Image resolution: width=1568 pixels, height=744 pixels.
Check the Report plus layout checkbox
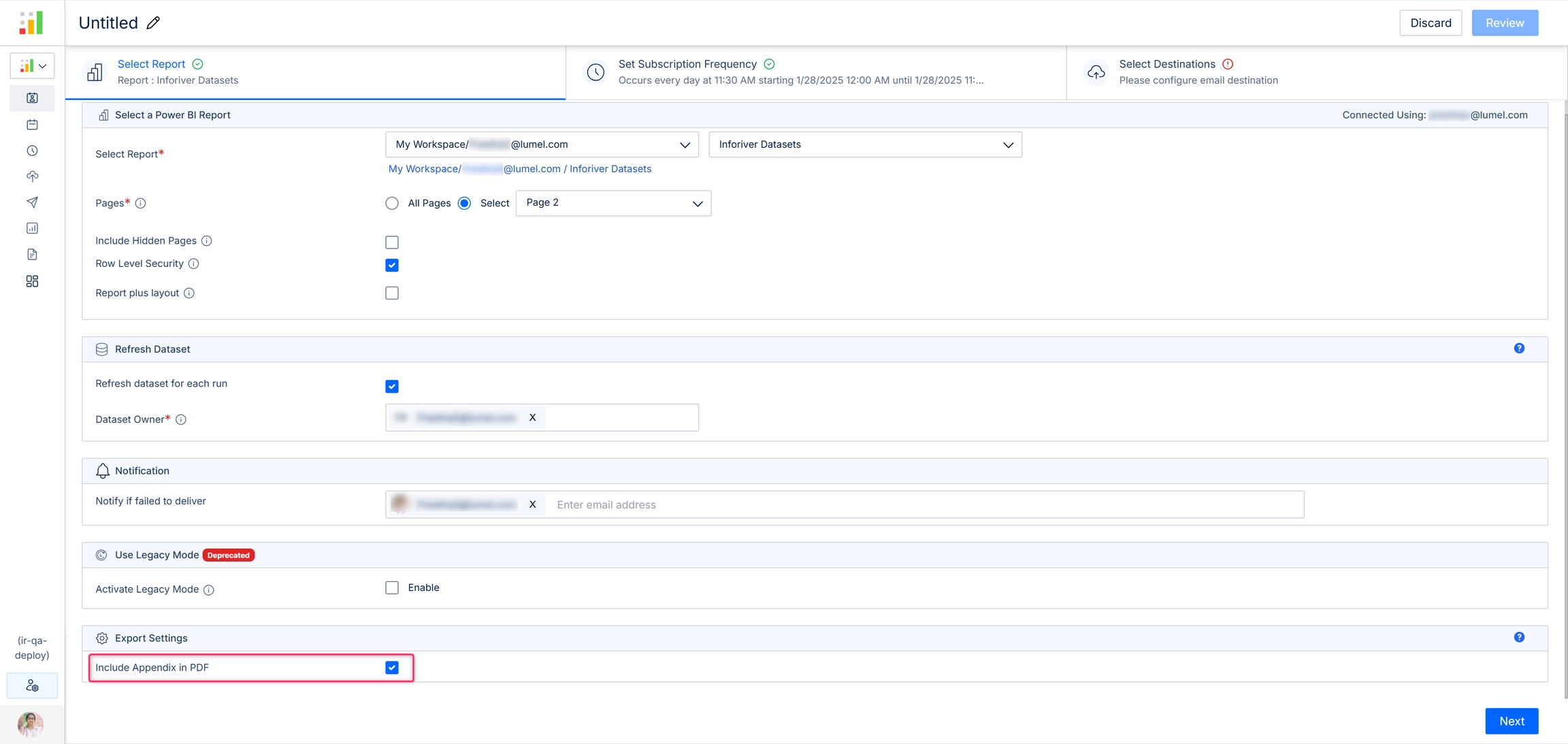tap(392, 293)
